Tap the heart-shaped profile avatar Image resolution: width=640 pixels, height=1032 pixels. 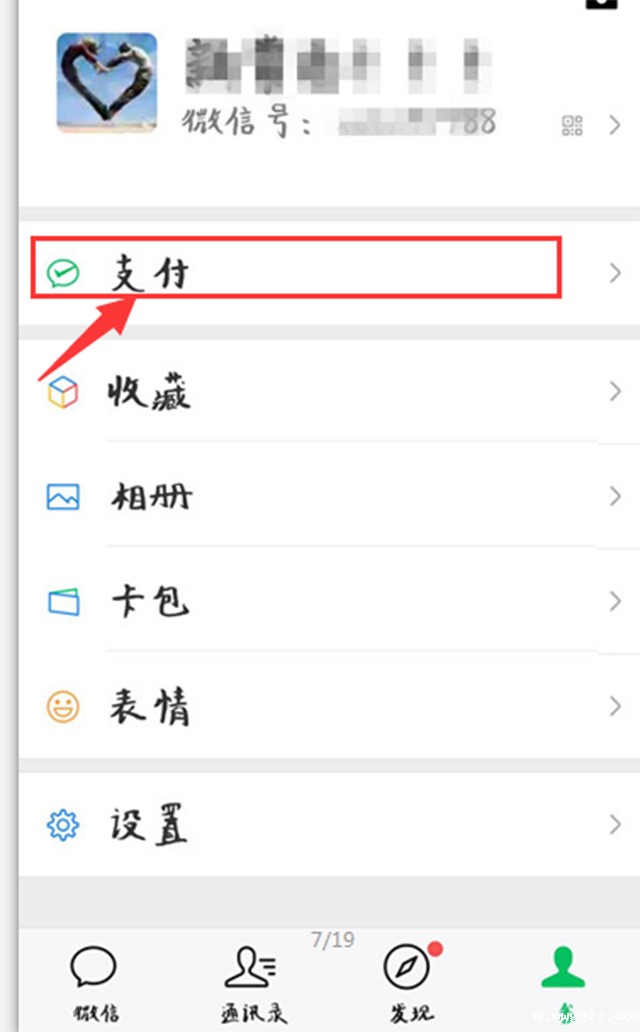(107, 83)
